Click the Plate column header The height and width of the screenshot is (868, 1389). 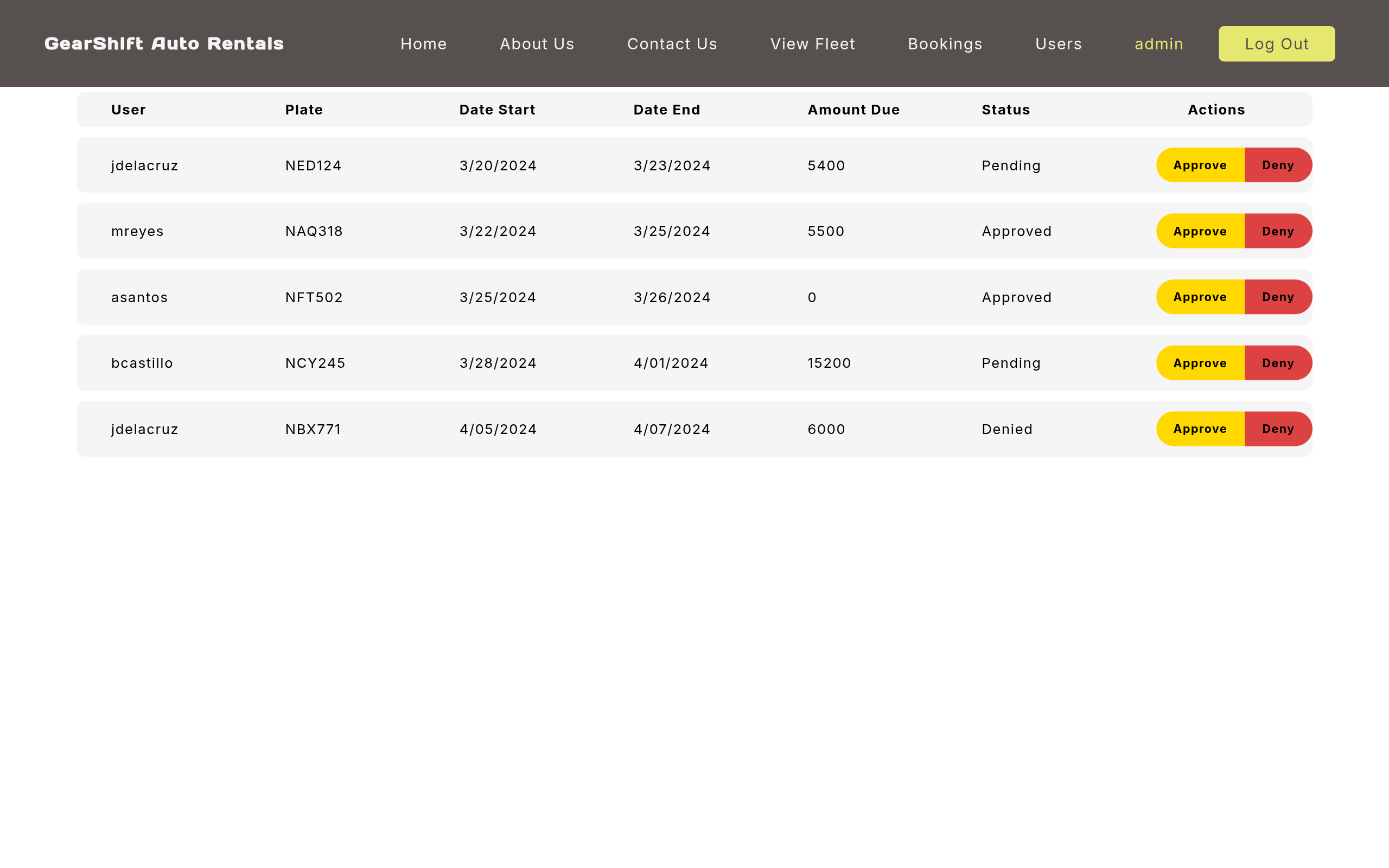(x=304, y=110)
